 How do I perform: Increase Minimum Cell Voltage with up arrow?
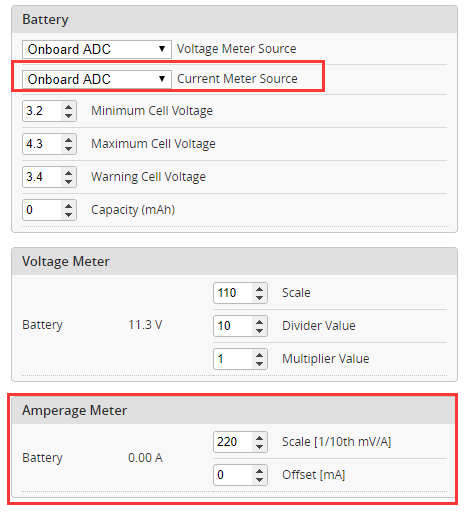tap(69, 107)
